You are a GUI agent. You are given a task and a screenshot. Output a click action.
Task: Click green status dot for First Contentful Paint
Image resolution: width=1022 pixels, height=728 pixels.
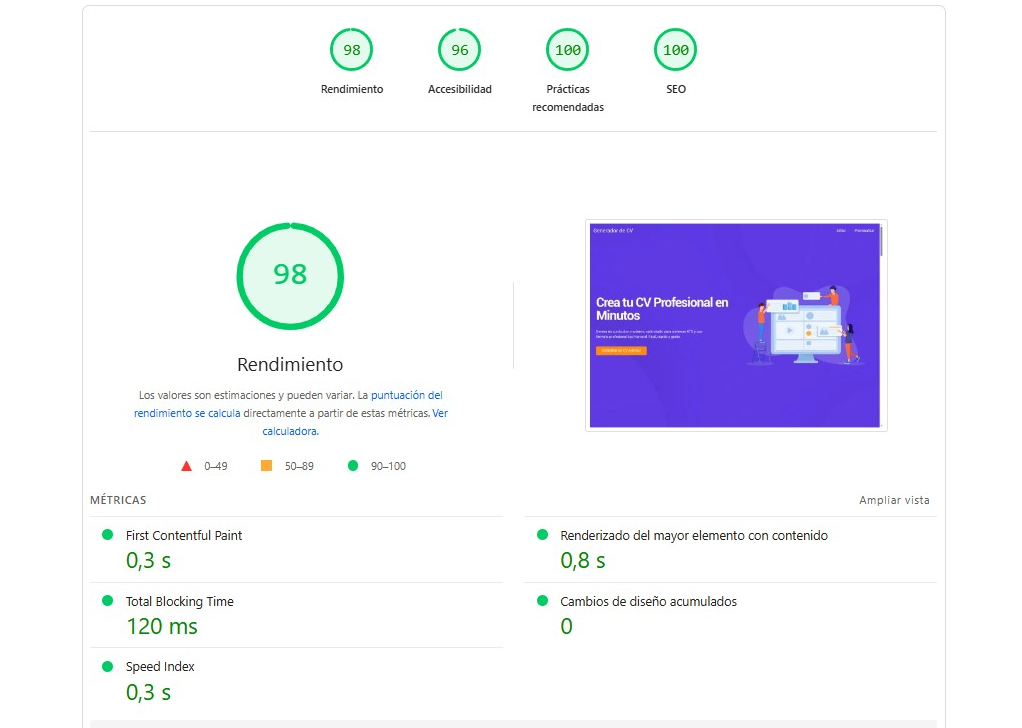108,534
